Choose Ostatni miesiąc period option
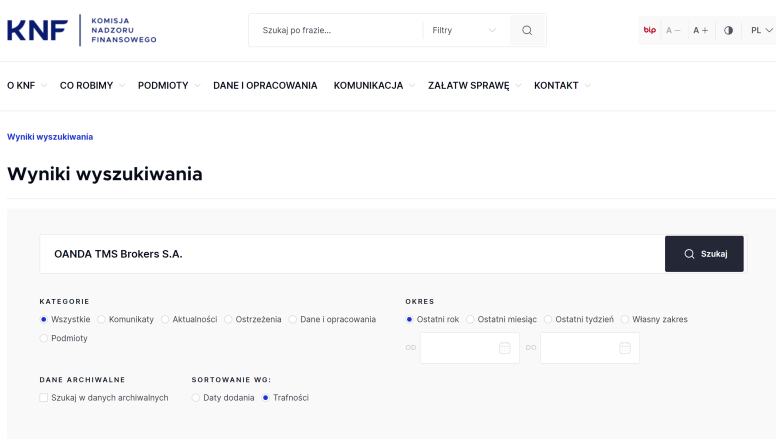The width and height of the screenshot is (776, 439). (471, 319)
